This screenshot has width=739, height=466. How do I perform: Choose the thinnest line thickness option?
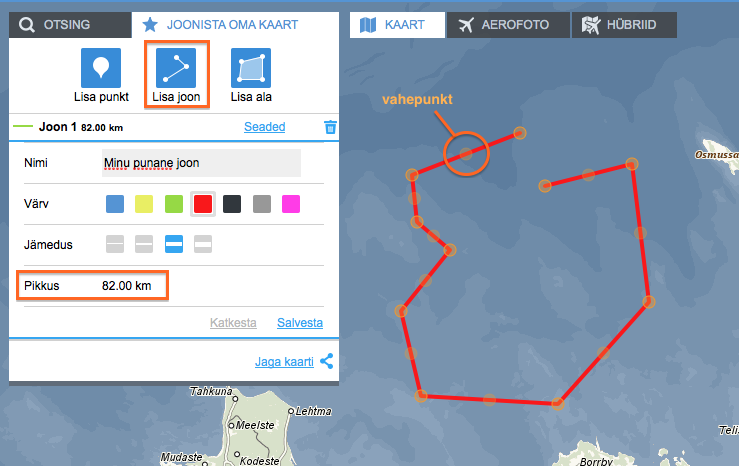115,243
